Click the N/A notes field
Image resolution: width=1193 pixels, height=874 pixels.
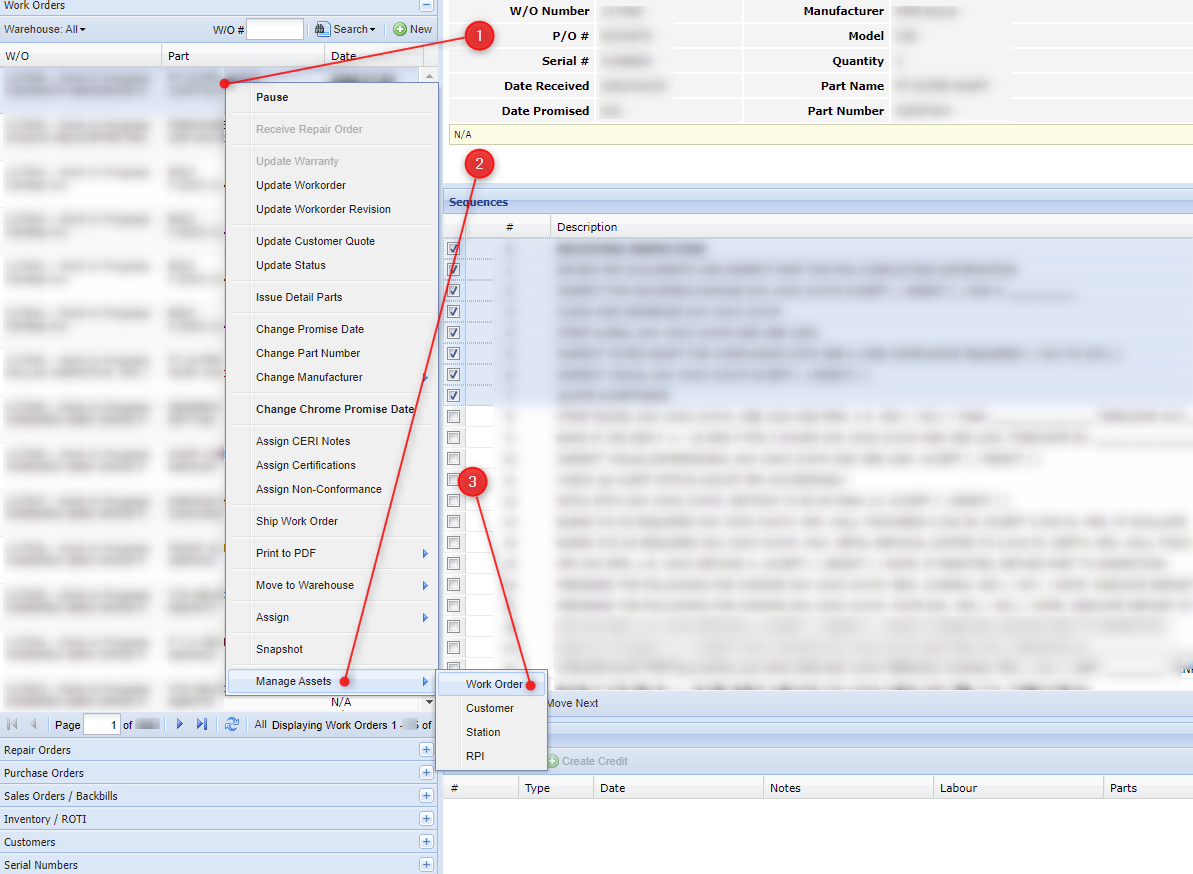(821, 135)
